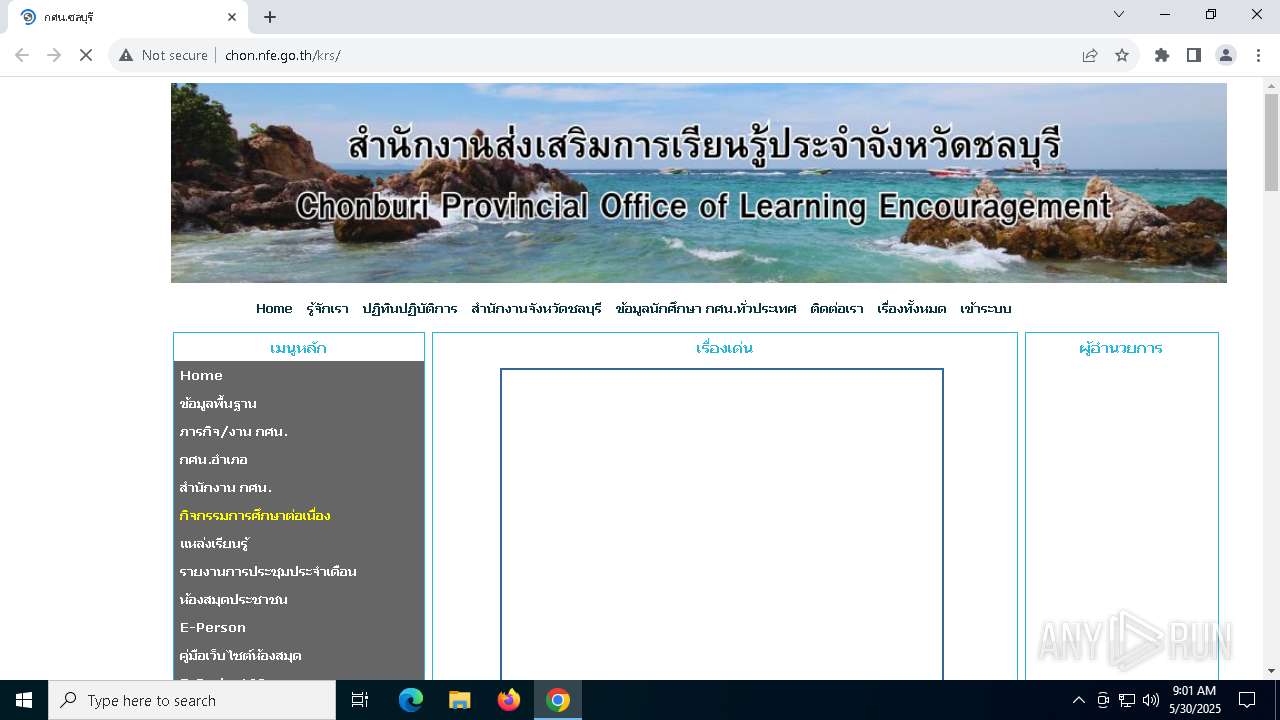Open สำนักงานจังหวัดชลบุรี in top navigation
Screen dimensions: 1280x720
[x=536, y=309]
